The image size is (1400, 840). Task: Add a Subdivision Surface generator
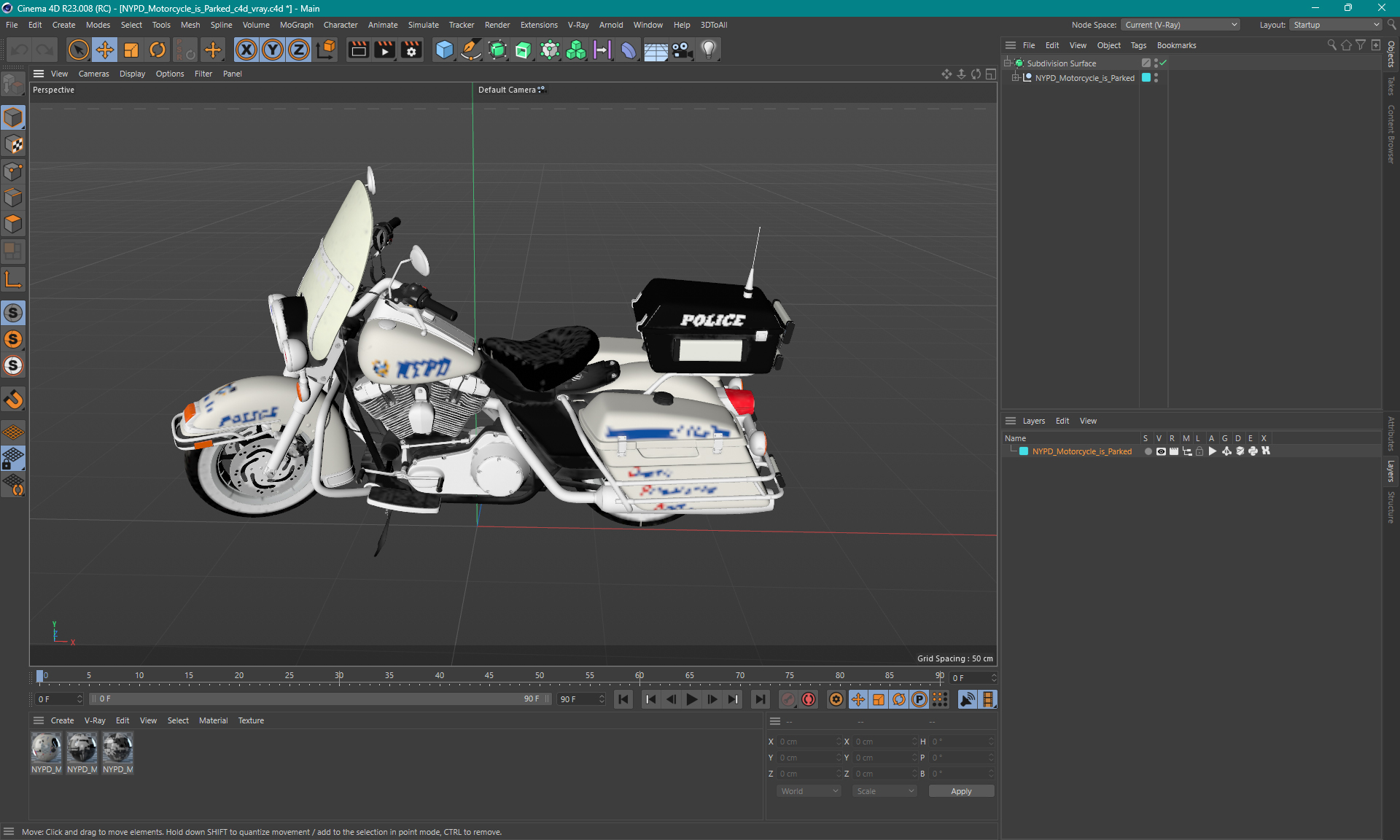(x=497, y=50)
